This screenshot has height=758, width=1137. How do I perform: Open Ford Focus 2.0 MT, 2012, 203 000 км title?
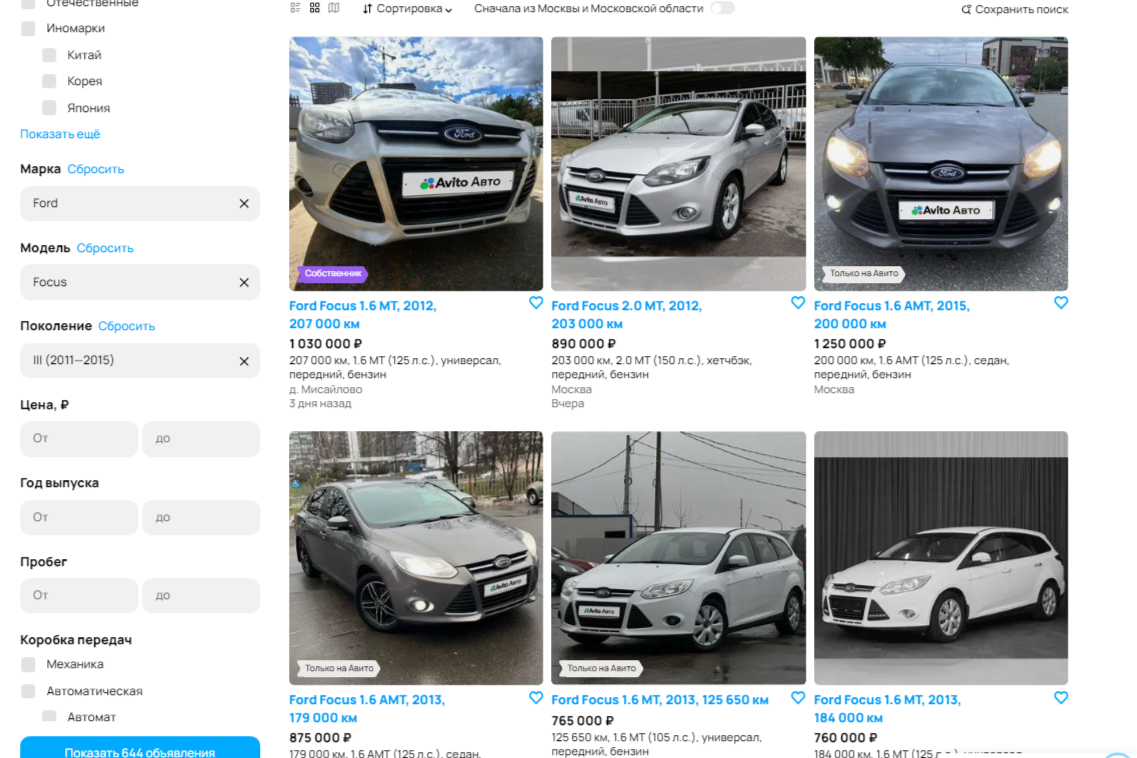[627, 315]
